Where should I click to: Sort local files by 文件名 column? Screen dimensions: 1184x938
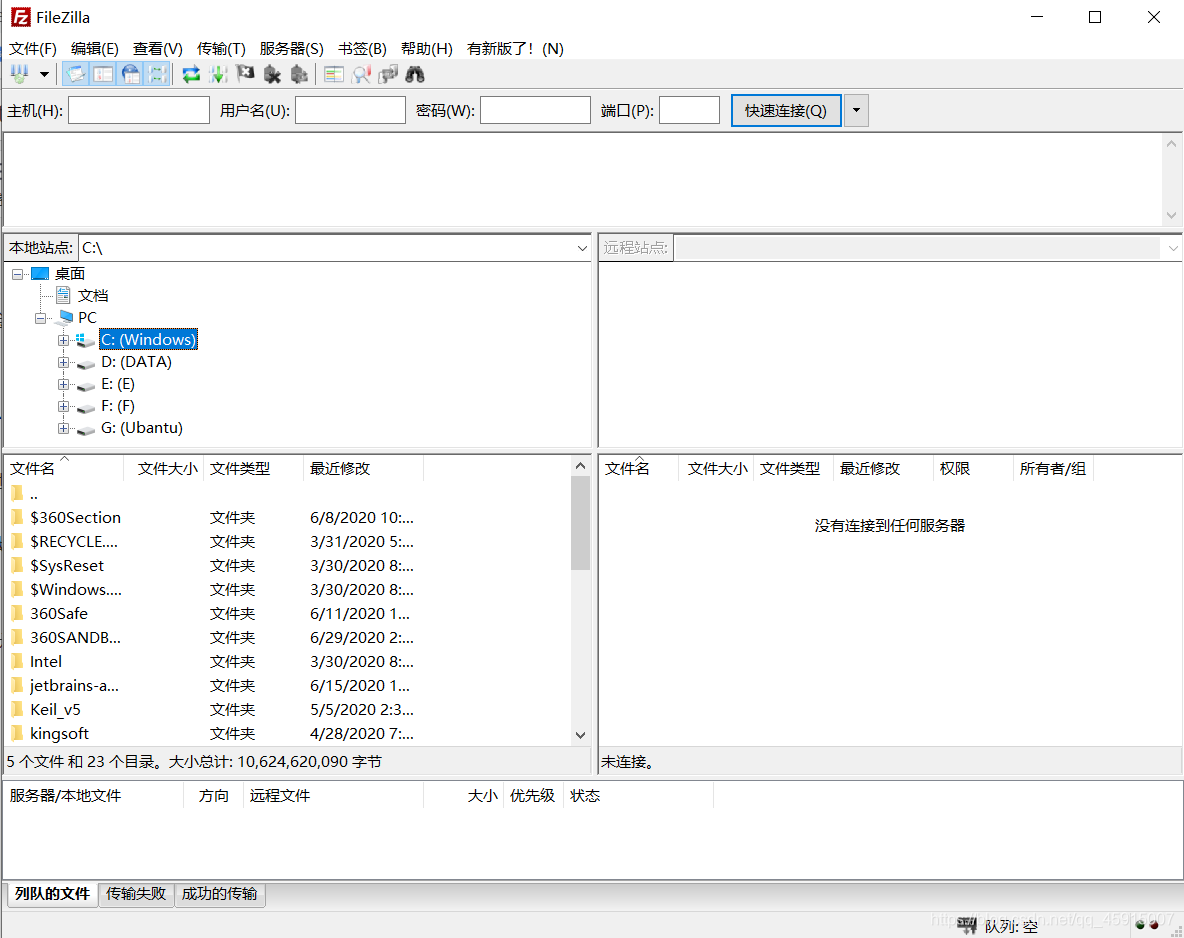pyautogui.click(x=63, y=468)
